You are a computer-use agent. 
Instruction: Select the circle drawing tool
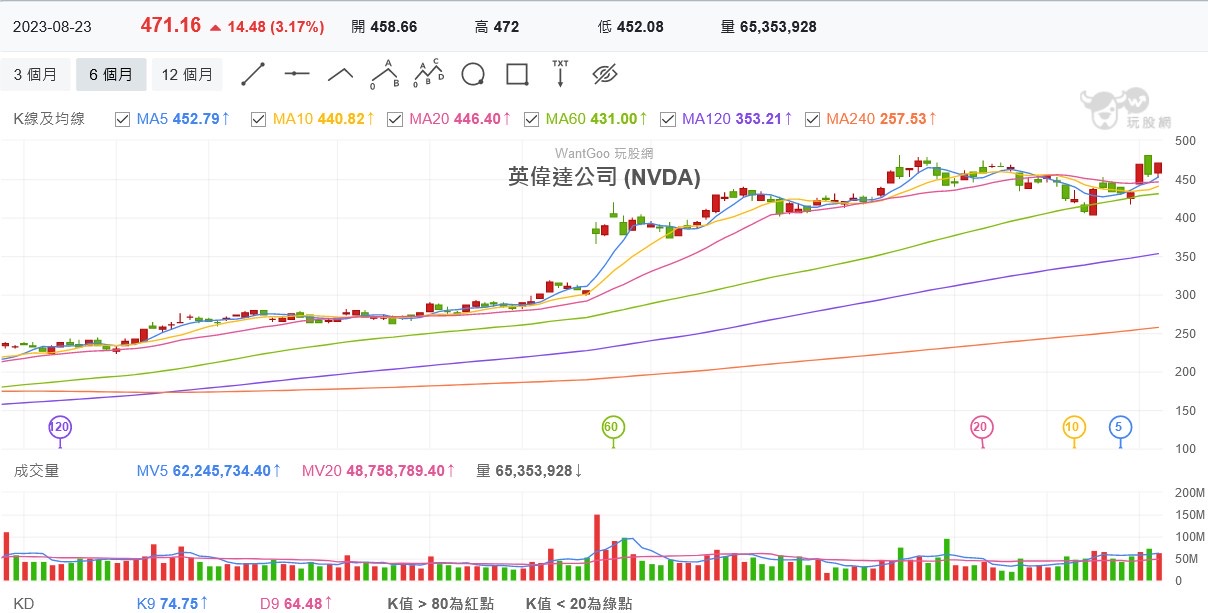473,75
